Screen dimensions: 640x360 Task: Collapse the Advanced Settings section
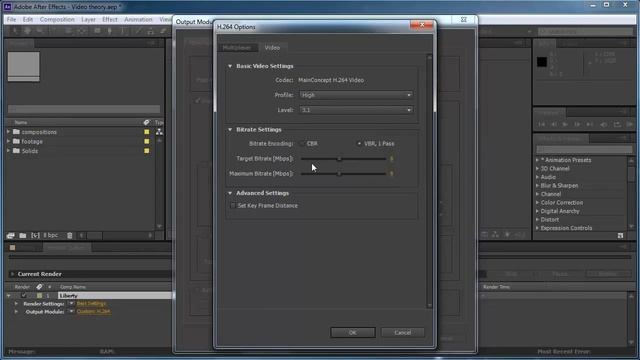click(x=230, y=193)
